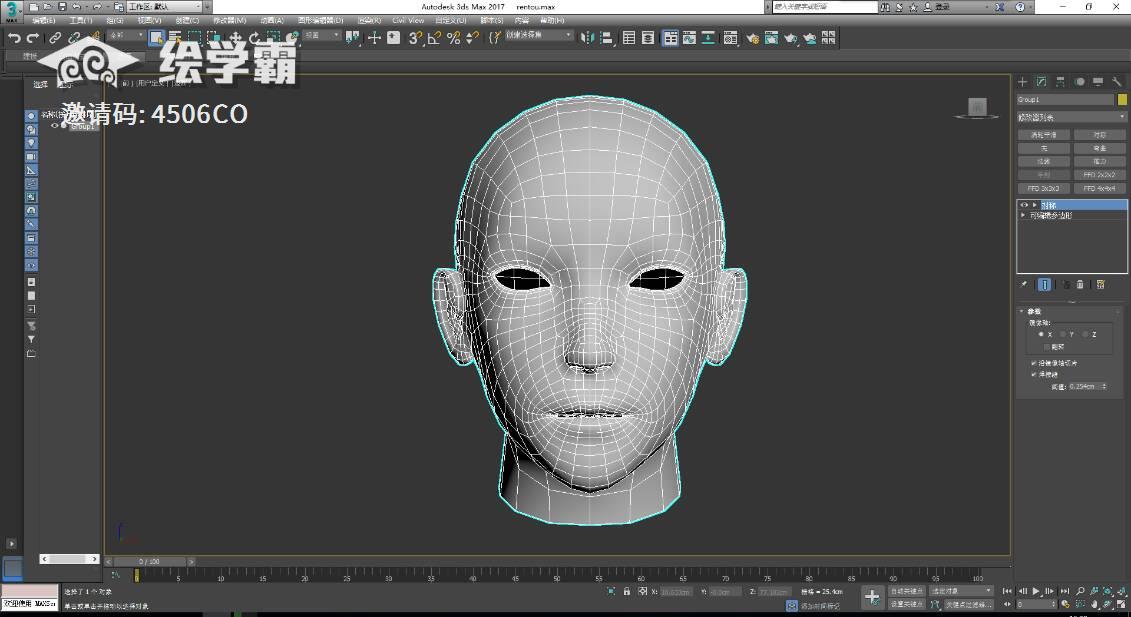Remove modifier using the trash icon
1131x617 pixels.
point(1080,285)
